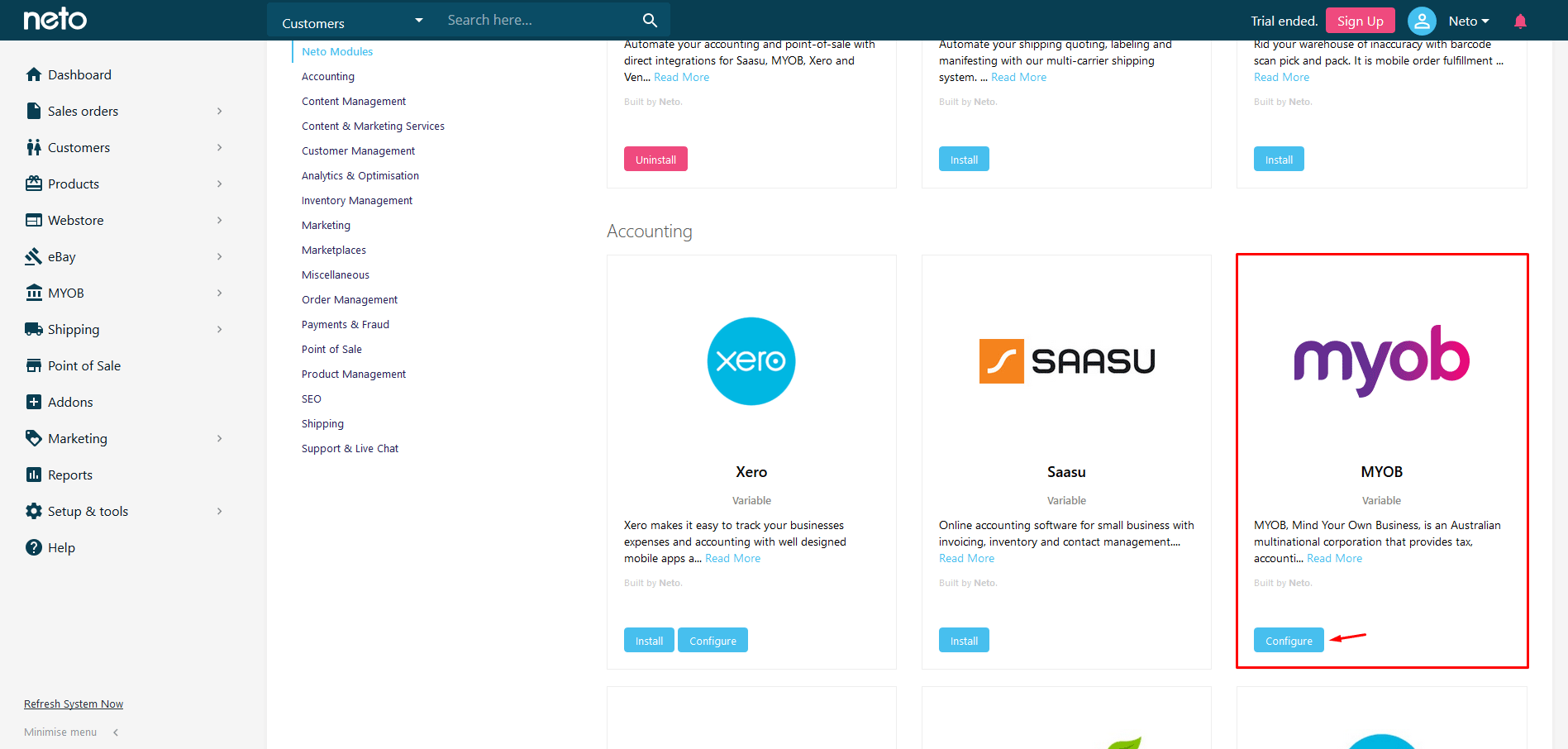
Task: Click the Sign Up button
Action: (x=1360, y=21)
